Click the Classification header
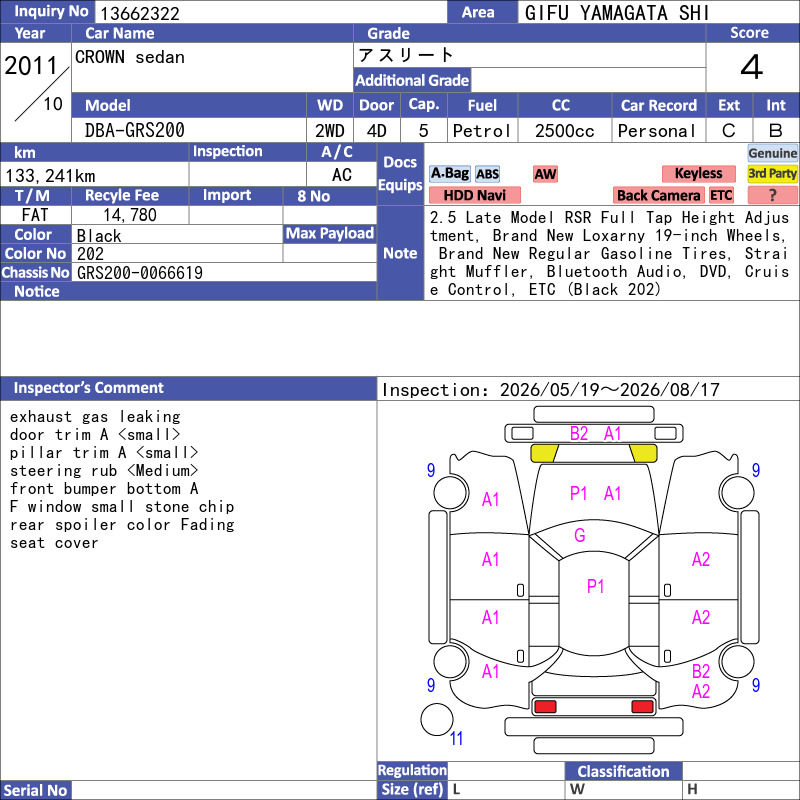Screen dimensions: 800x800 pos(623,771)
